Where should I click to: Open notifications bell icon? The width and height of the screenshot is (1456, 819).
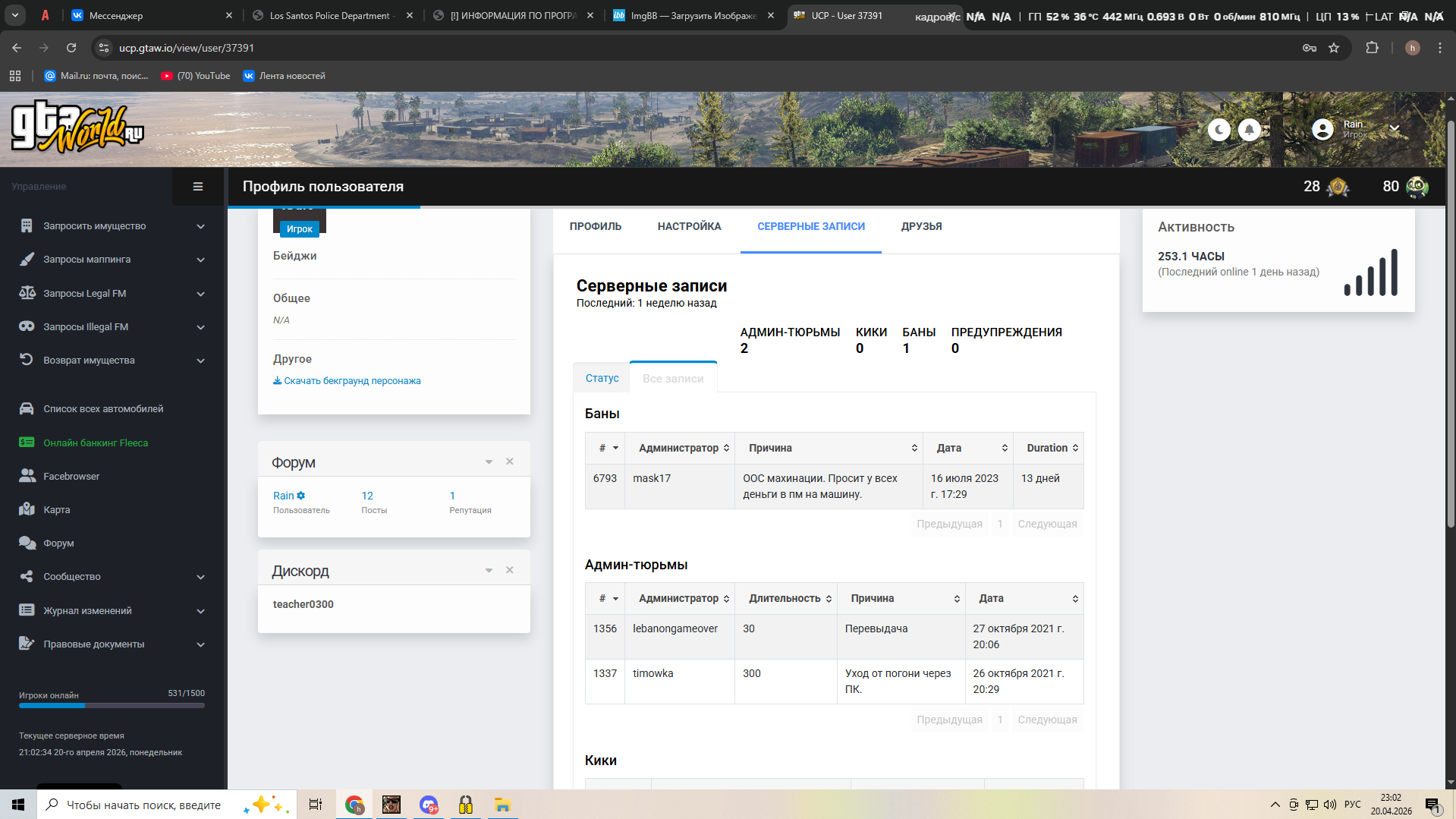pos(1249,130)
